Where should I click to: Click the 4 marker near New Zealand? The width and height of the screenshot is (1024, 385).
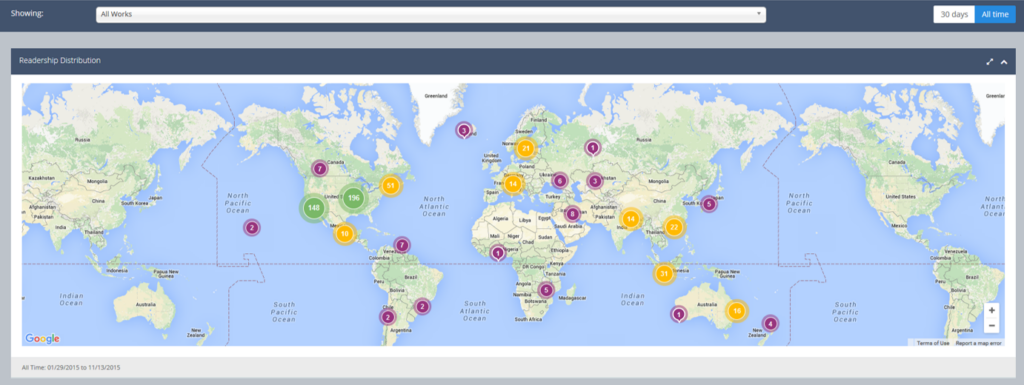pos(771,323)
